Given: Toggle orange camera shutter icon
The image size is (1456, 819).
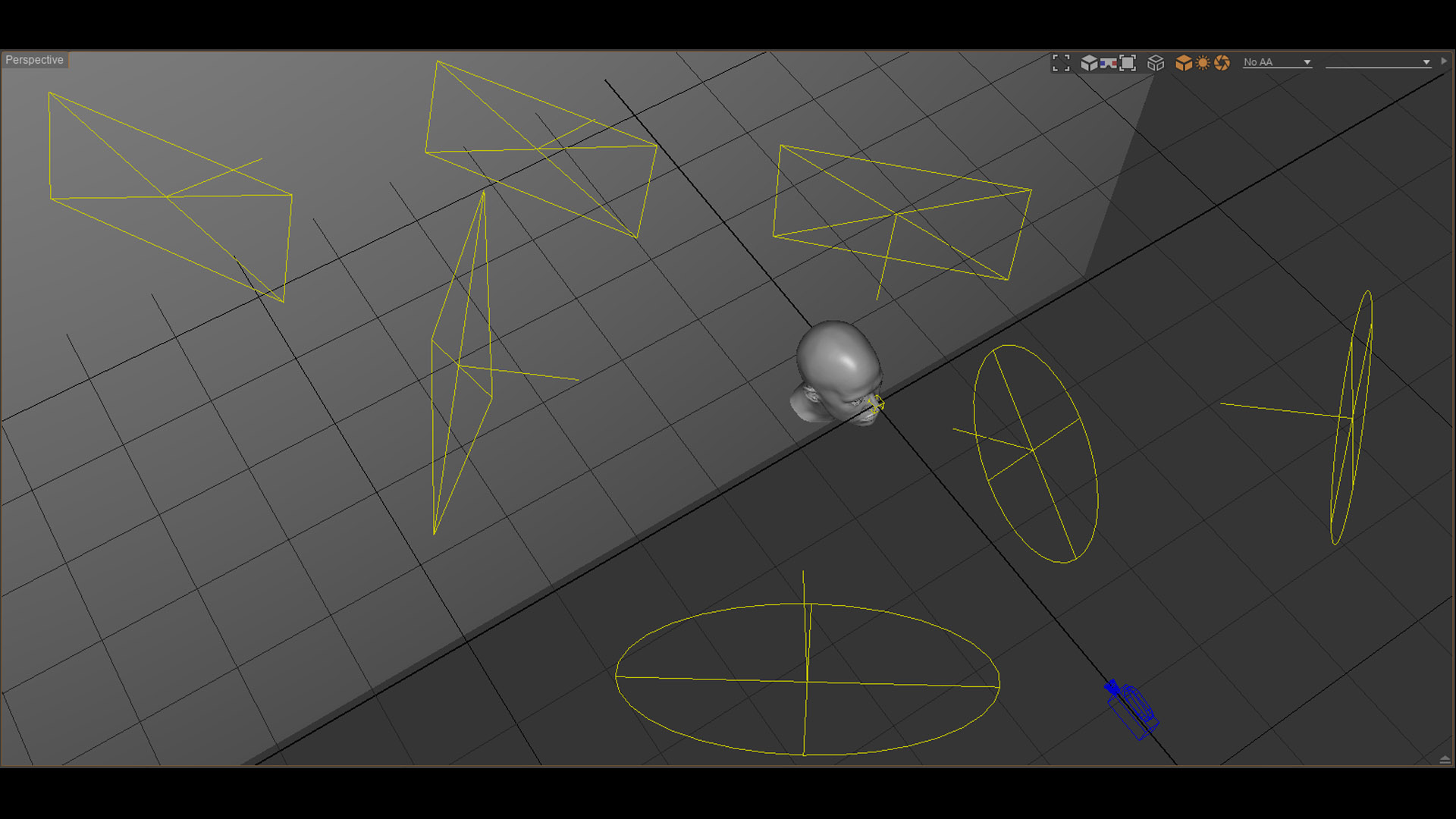Looking at the screenshot, I should click(1222, 63).
